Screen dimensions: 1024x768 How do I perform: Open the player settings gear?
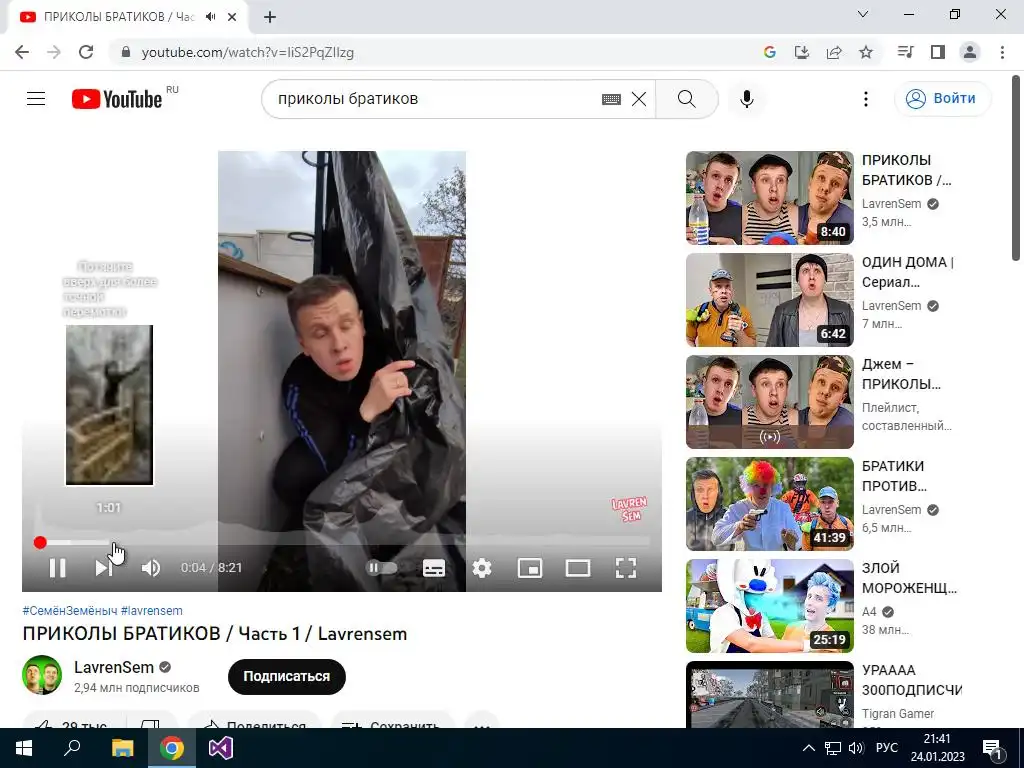(x=482, y=568)
